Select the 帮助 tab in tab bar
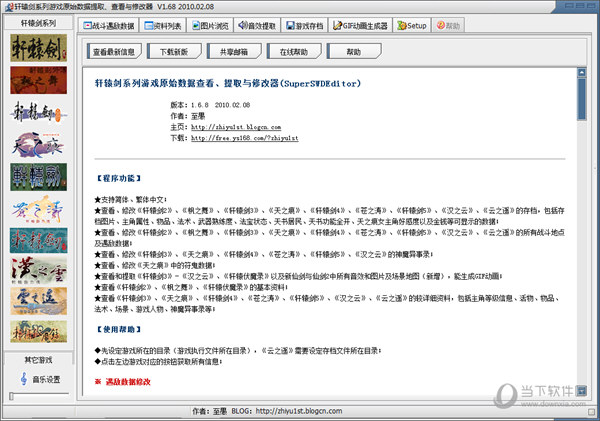This screenshot has height=421, width=600. pos(448,26)
